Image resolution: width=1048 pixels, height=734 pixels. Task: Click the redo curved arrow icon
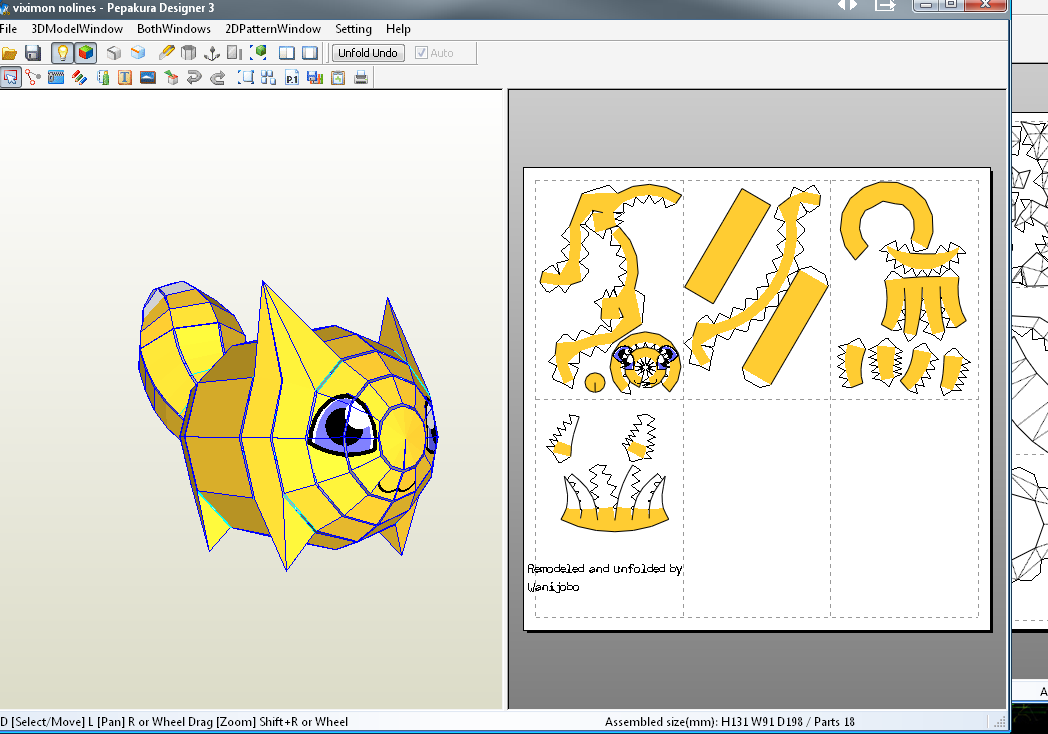[217, 78]
